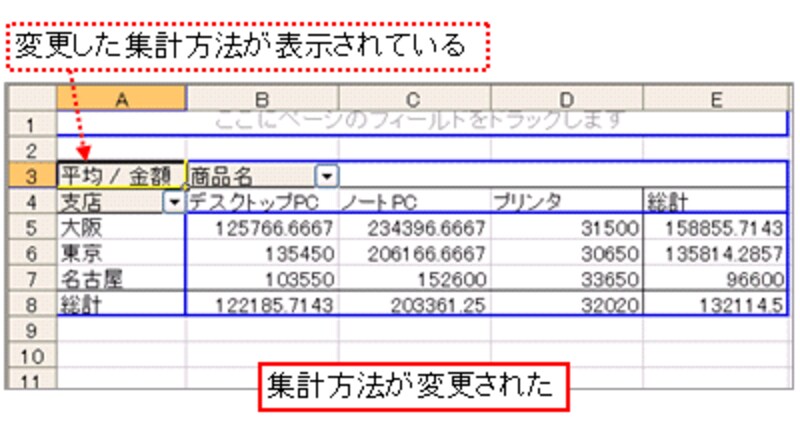Select column D header

[x=566, y=98]
